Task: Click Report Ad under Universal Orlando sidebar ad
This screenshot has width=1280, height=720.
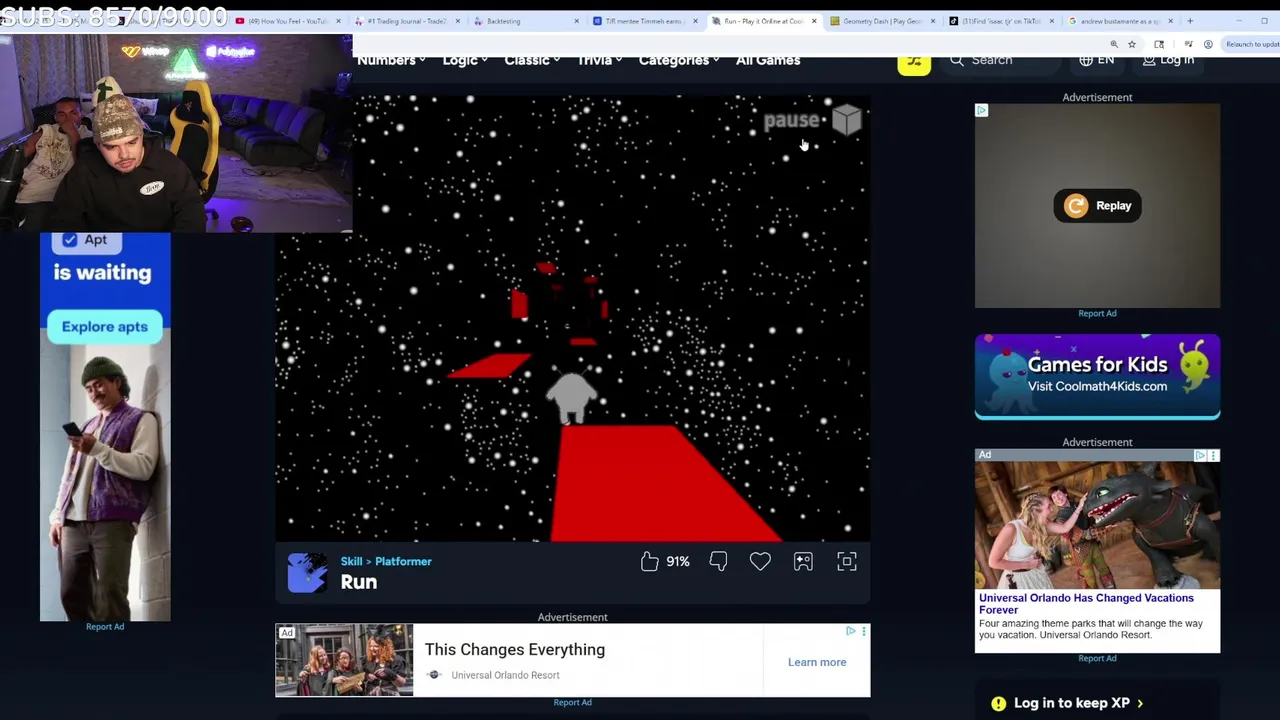Action: coord(1097,658)
